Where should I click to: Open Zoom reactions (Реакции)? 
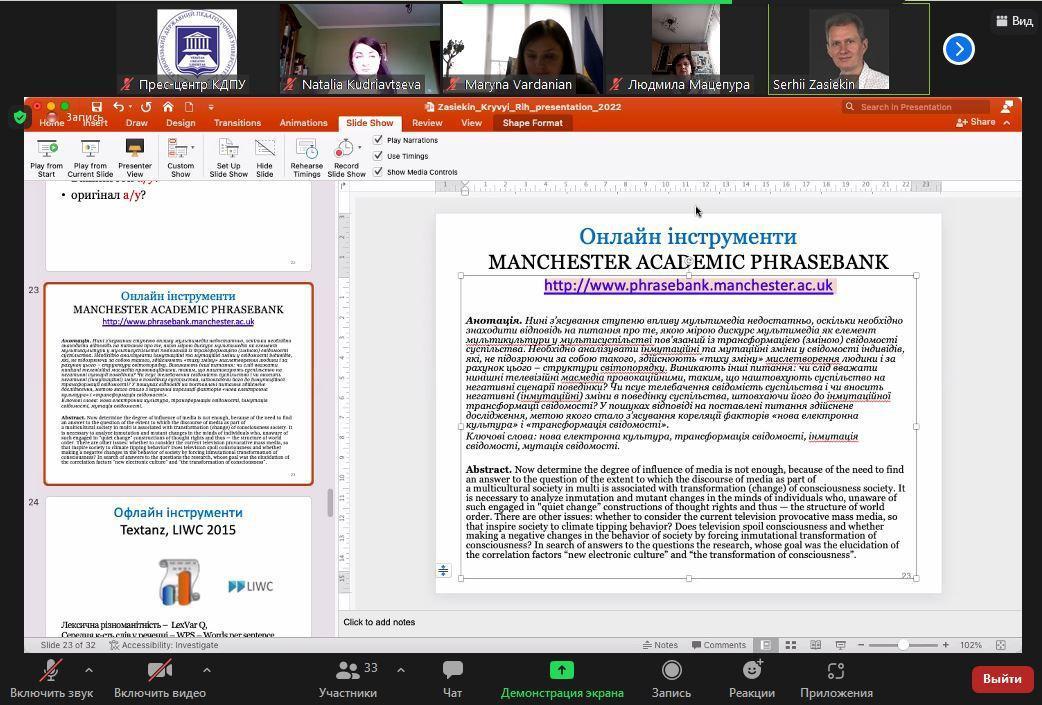(x=752, y=679)
